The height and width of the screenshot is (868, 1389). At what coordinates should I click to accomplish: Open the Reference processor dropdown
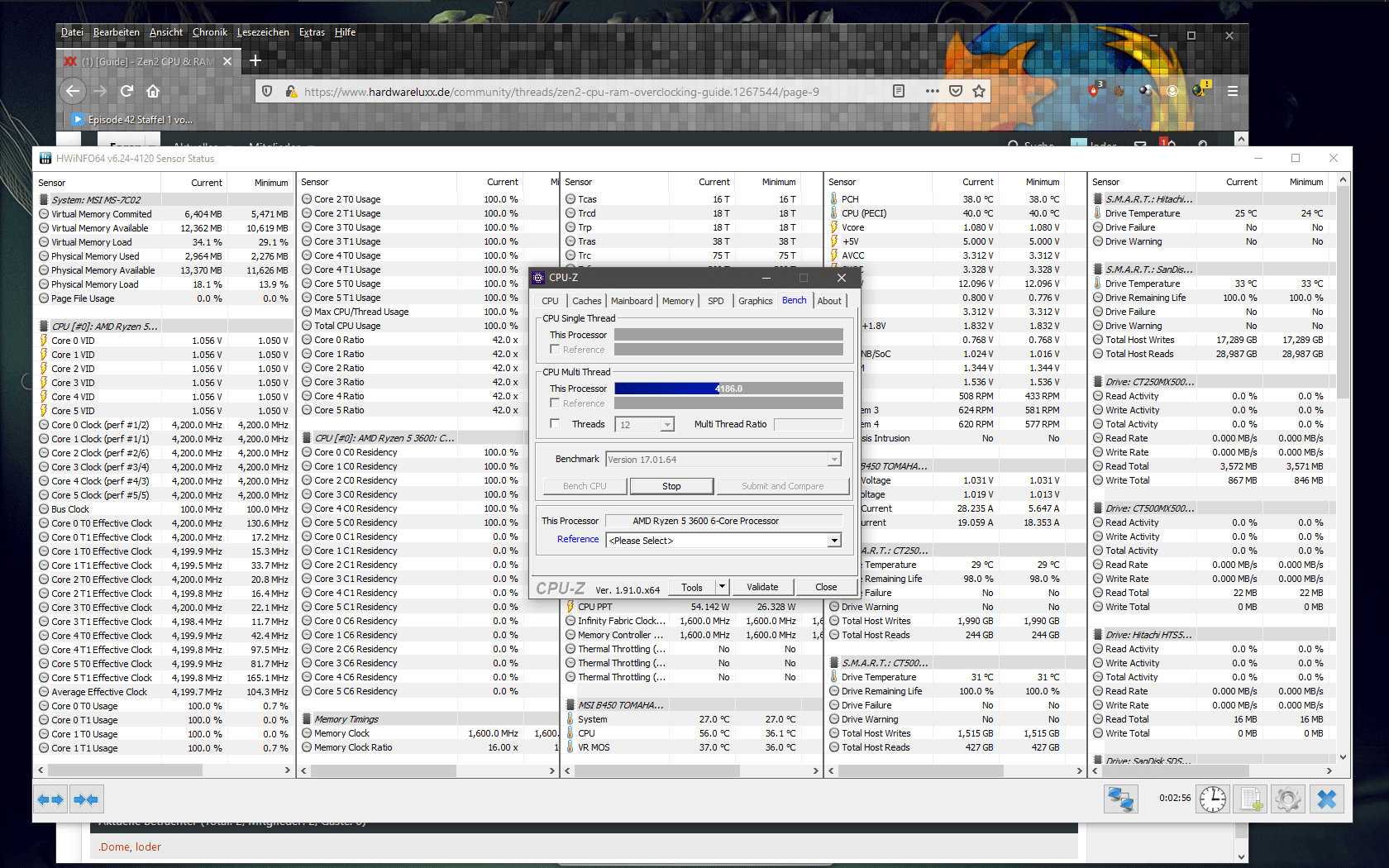[834, 541]
